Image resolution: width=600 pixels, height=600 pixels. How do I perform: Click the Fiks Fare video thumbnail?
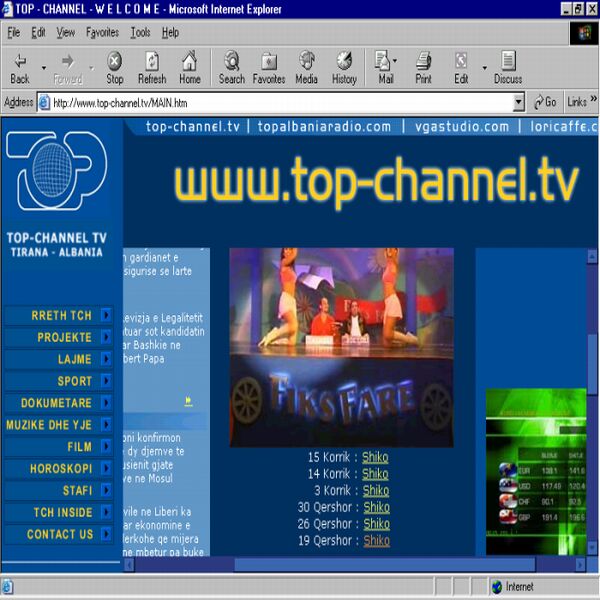[341, 347]
